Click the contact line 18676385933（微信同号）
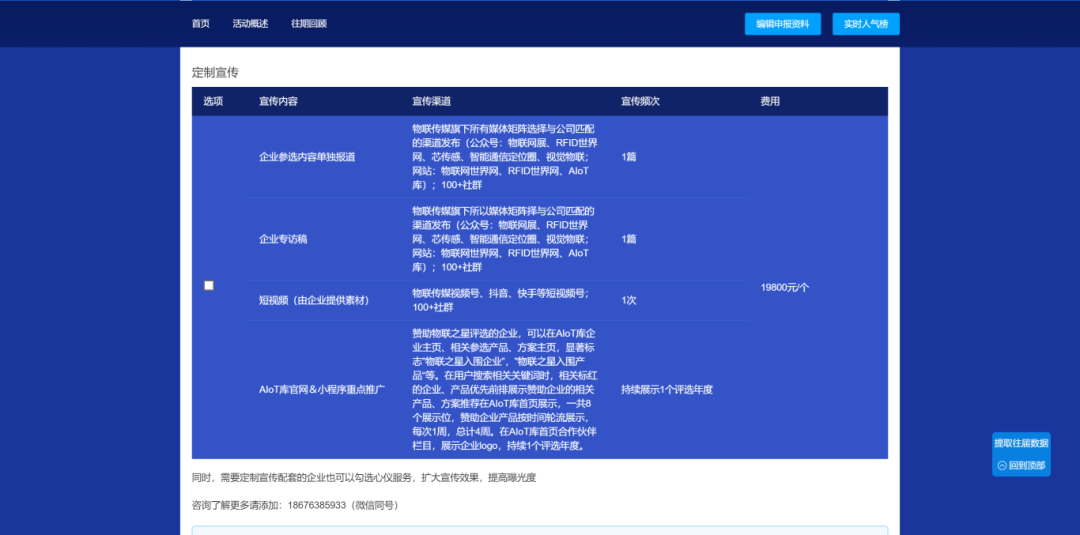1080x535 pixels. tap(295, 505)
